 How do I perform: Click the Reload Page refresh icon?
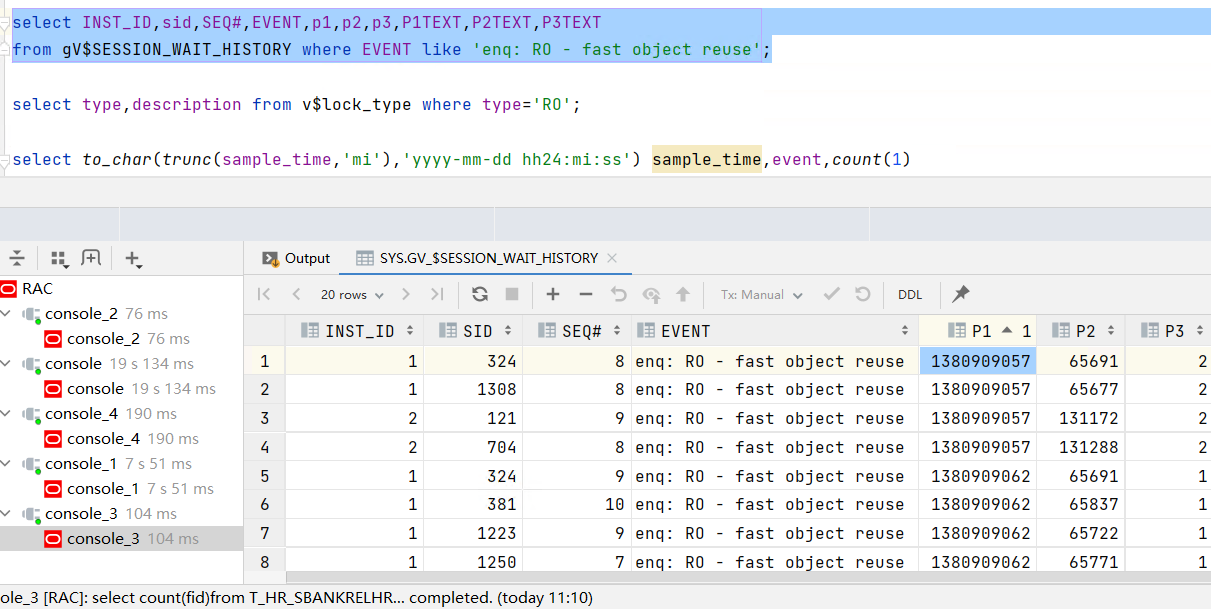480,294
